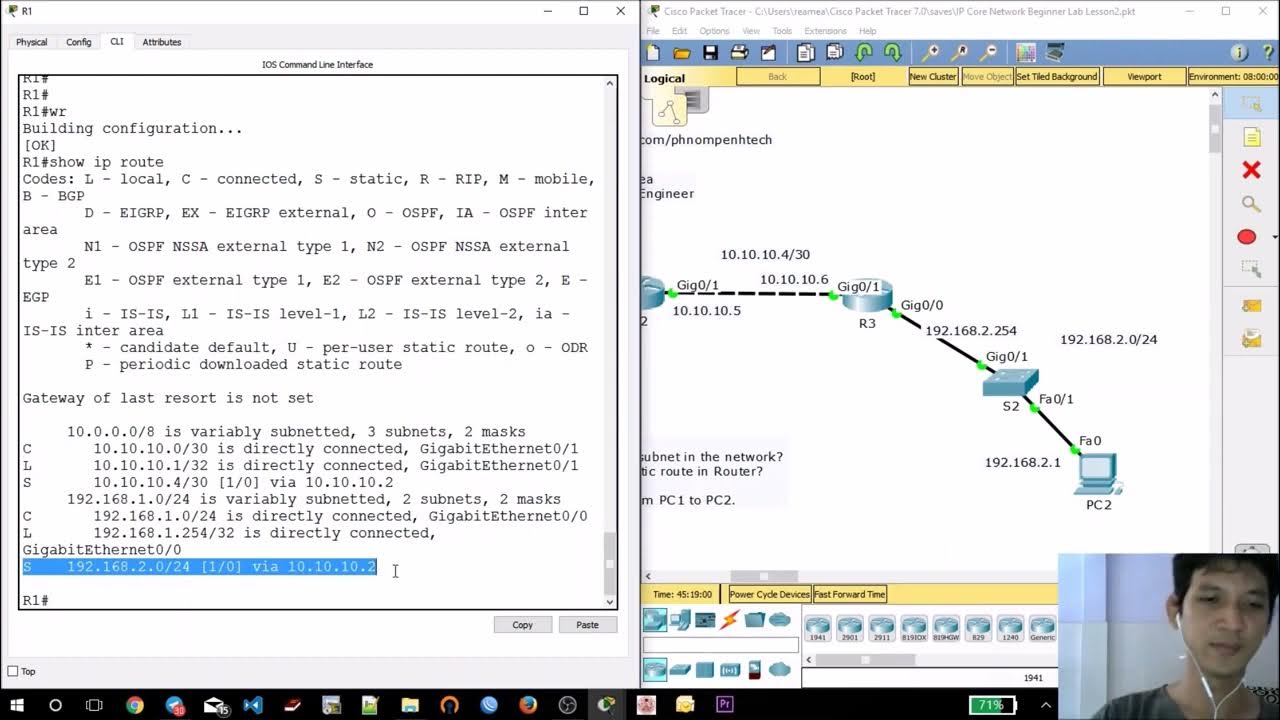Image resolution: width=1280 pixels, height=720 pixels.
Task: Choose End Devices category icon
Action: (x=680, y=620)
